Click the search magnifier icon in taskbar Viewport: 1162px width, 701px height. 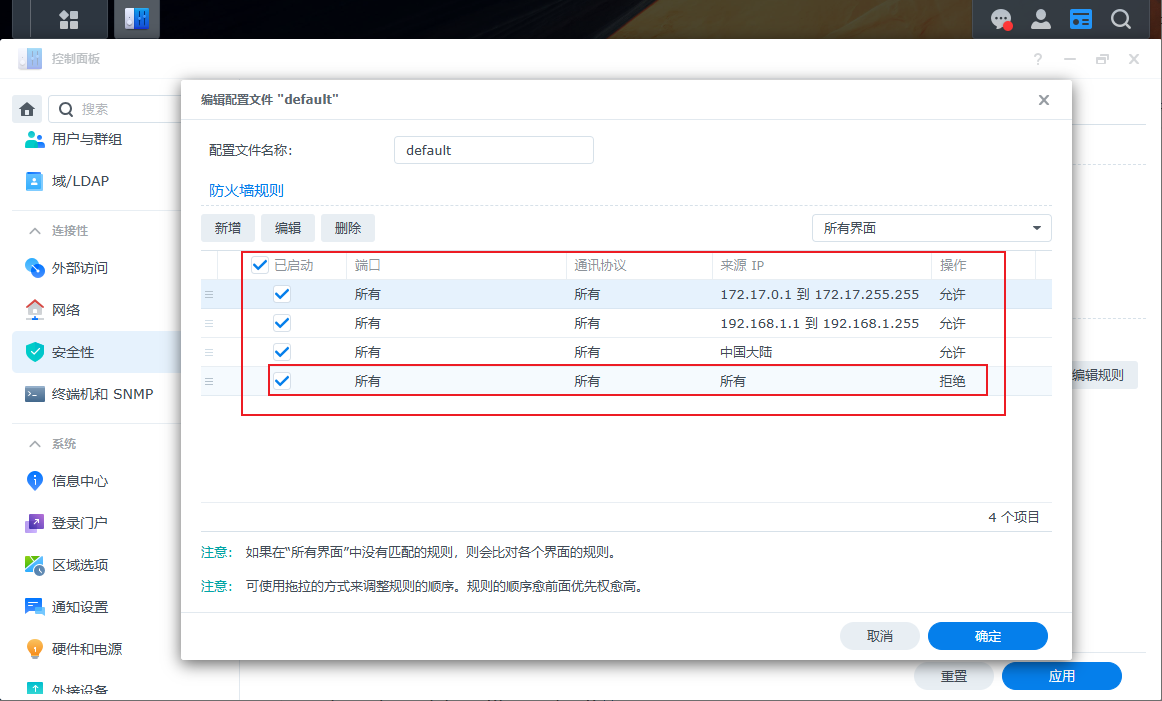click(x=1121, y=19)
